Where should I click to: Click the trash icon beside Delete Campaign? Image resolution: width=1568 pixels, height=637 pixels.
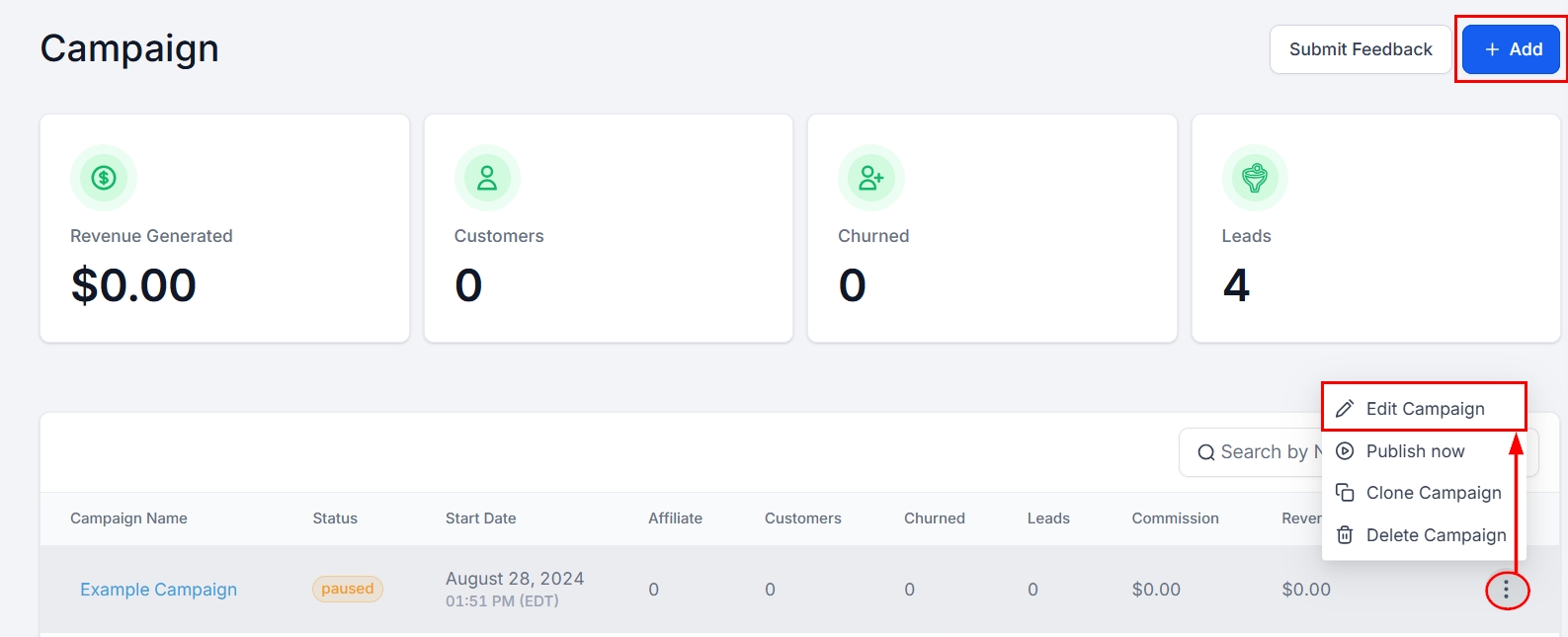coord(1345,535)
